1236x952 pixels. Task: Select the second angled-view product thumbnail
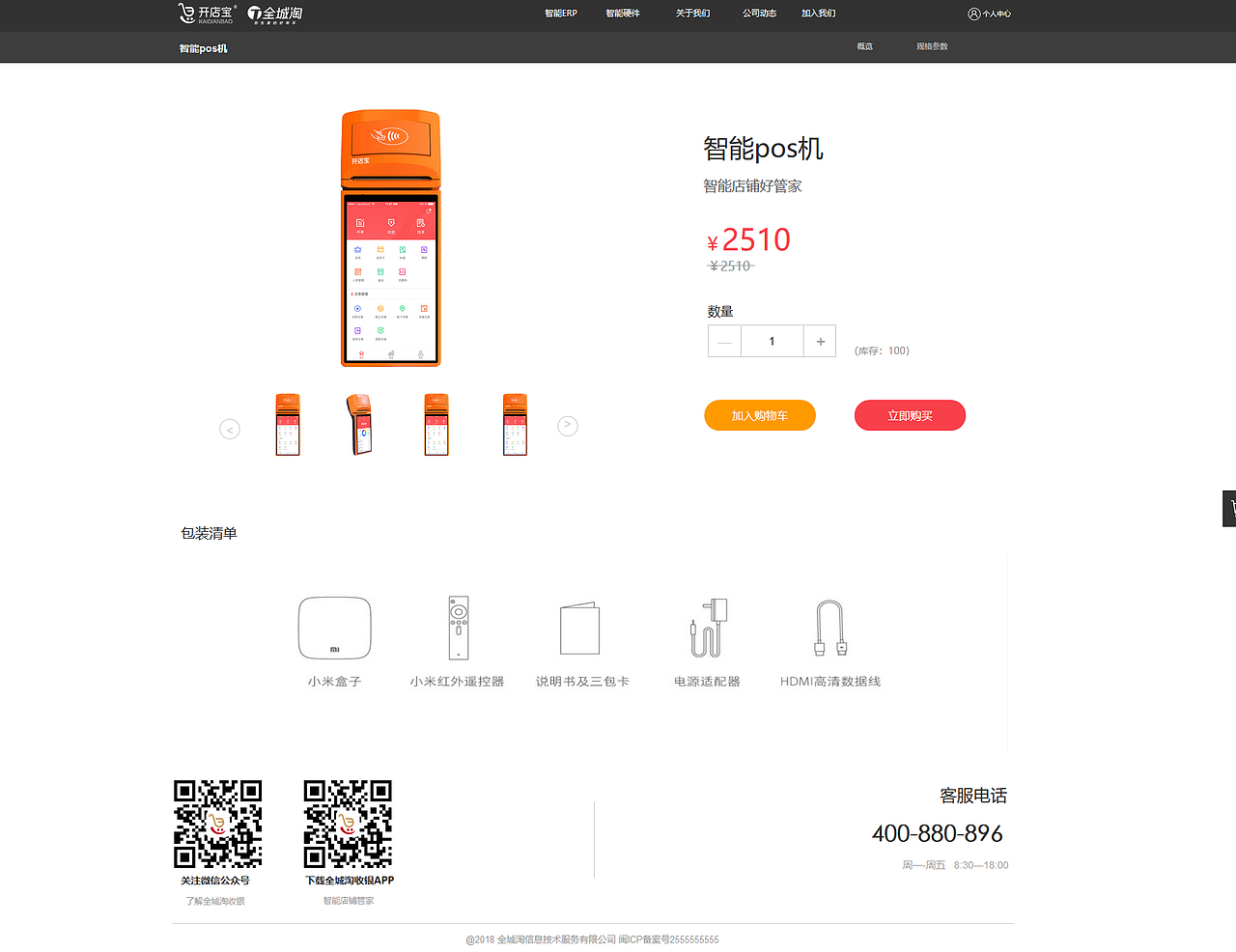coord(360,425)
